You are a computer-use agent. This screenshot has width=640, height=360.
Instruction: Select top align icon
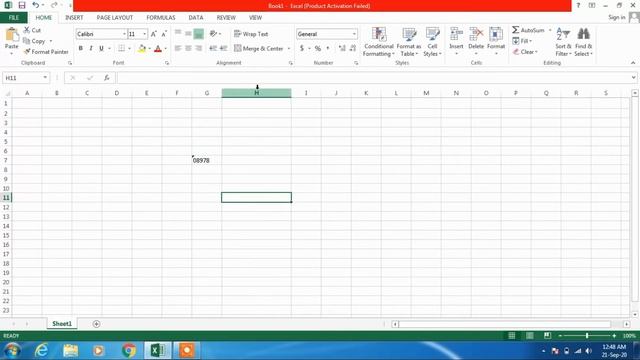(x=178, y=33)
